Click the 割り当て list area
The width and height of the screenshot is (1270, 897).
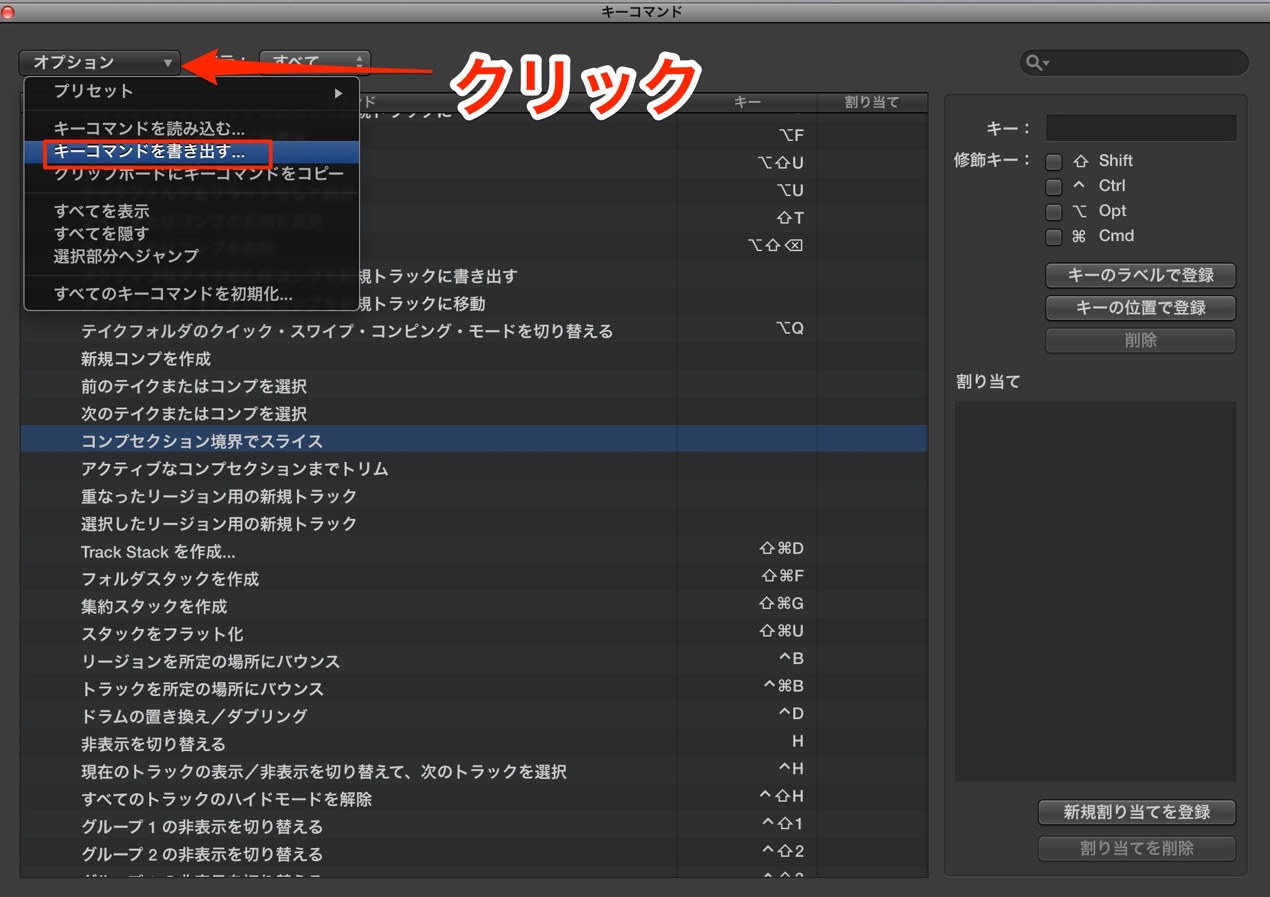(1095, 591)
